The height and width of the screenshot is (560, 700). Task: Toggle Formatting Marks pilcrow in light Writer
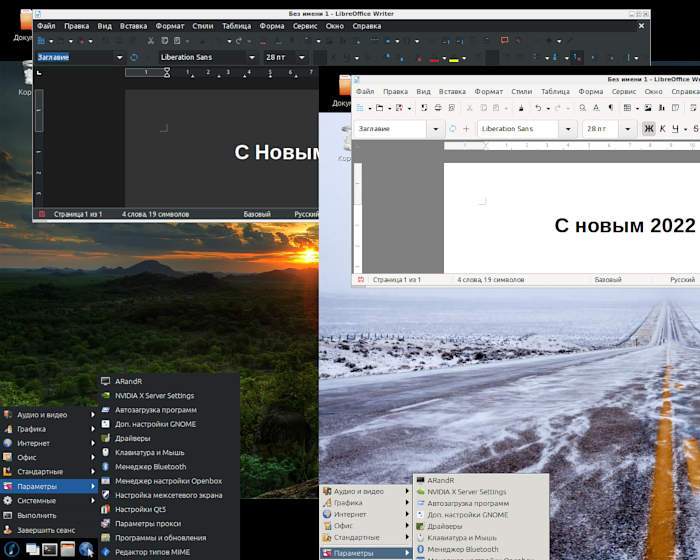tap(611, 108)
